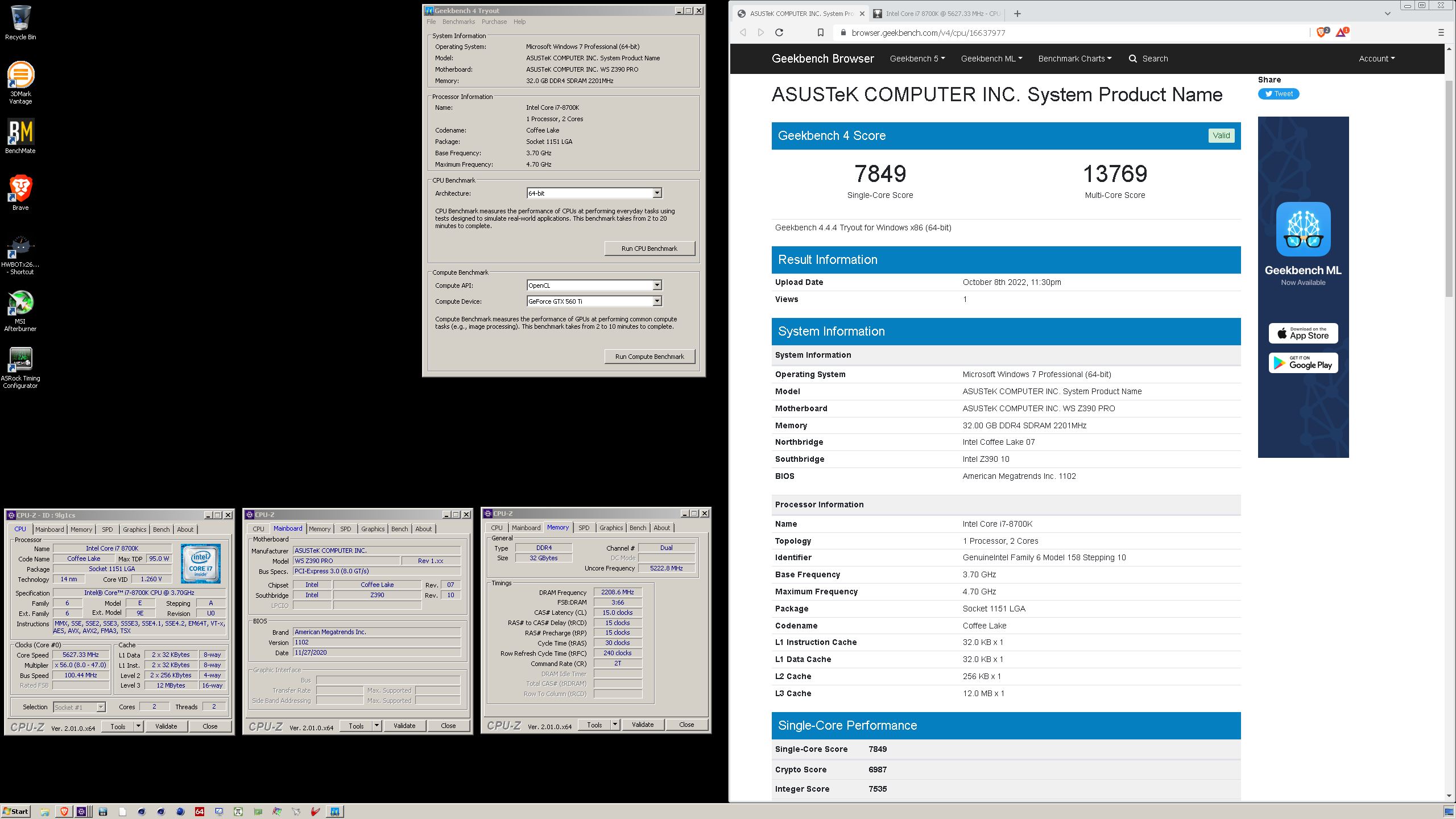The width and height of the screenshot is (1456, 819).
Task: Click the browser address bar URL
Action: [x=928, y=33]
